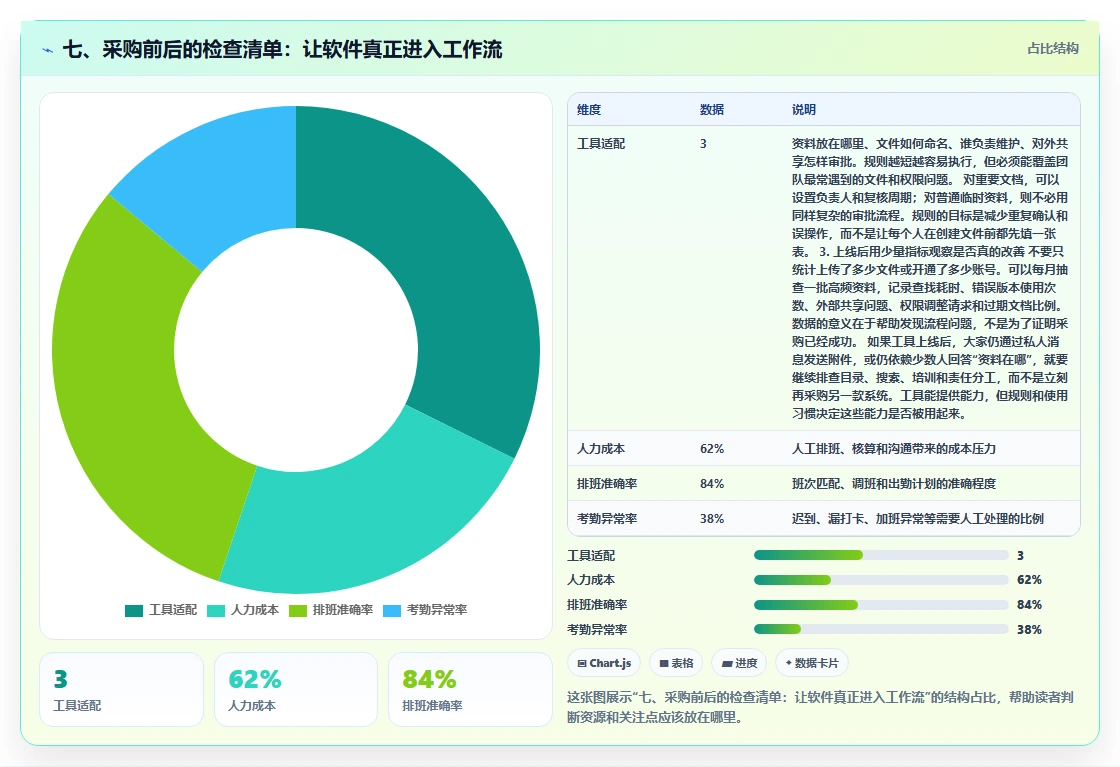Toggle the 工具适配 legend label
The height and width of the screenshot is (767, 1120).
173,610
